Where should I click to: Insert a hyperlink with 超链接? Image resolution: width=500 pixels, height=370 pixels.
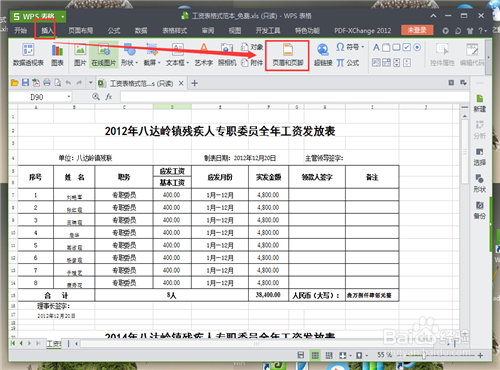[x=323, y=55]
